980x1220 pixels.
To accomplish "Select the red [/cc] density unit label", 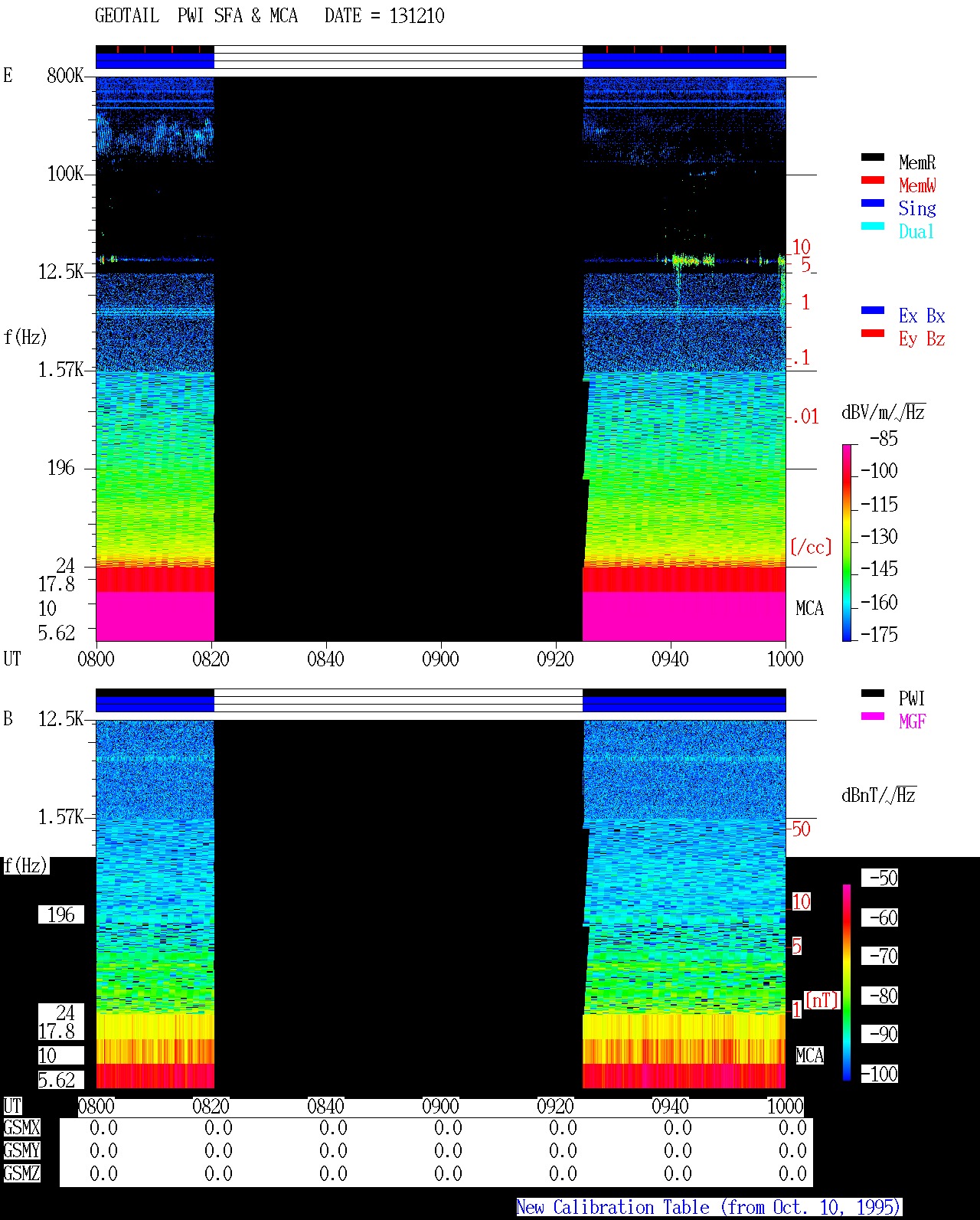I will (811, 547).
